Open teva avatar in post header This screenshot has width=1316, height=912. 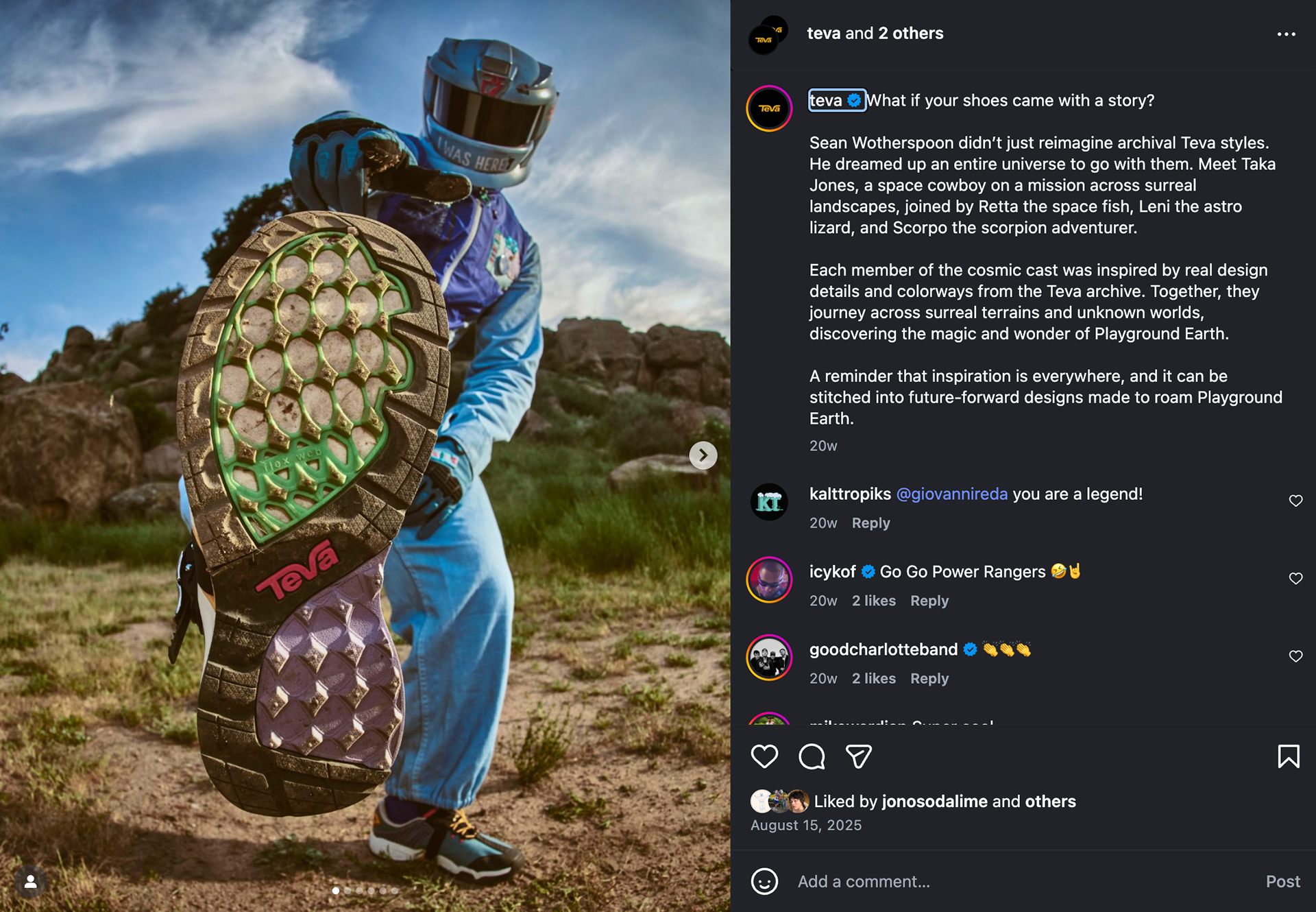[768, 34]
